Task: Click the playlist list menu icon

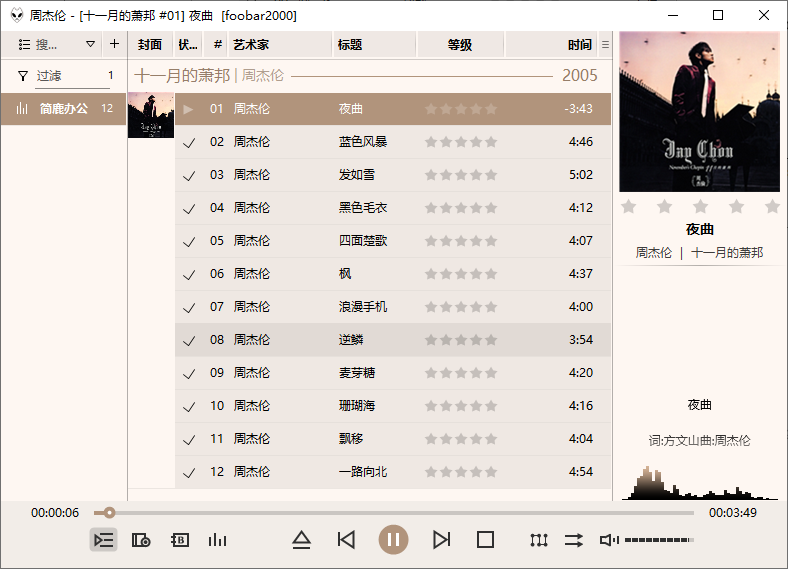Action: tap(24, 45)
